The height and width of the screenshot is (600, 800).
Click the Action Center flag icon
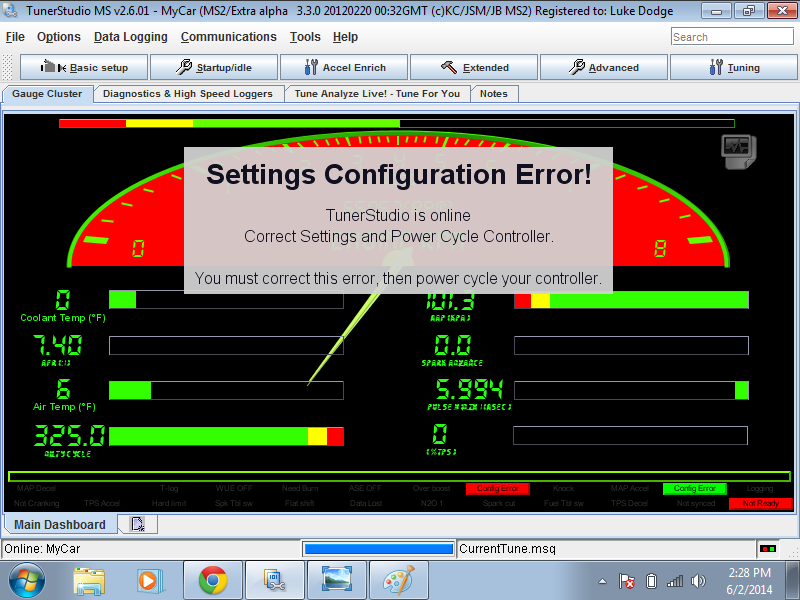tap(626, 581)
